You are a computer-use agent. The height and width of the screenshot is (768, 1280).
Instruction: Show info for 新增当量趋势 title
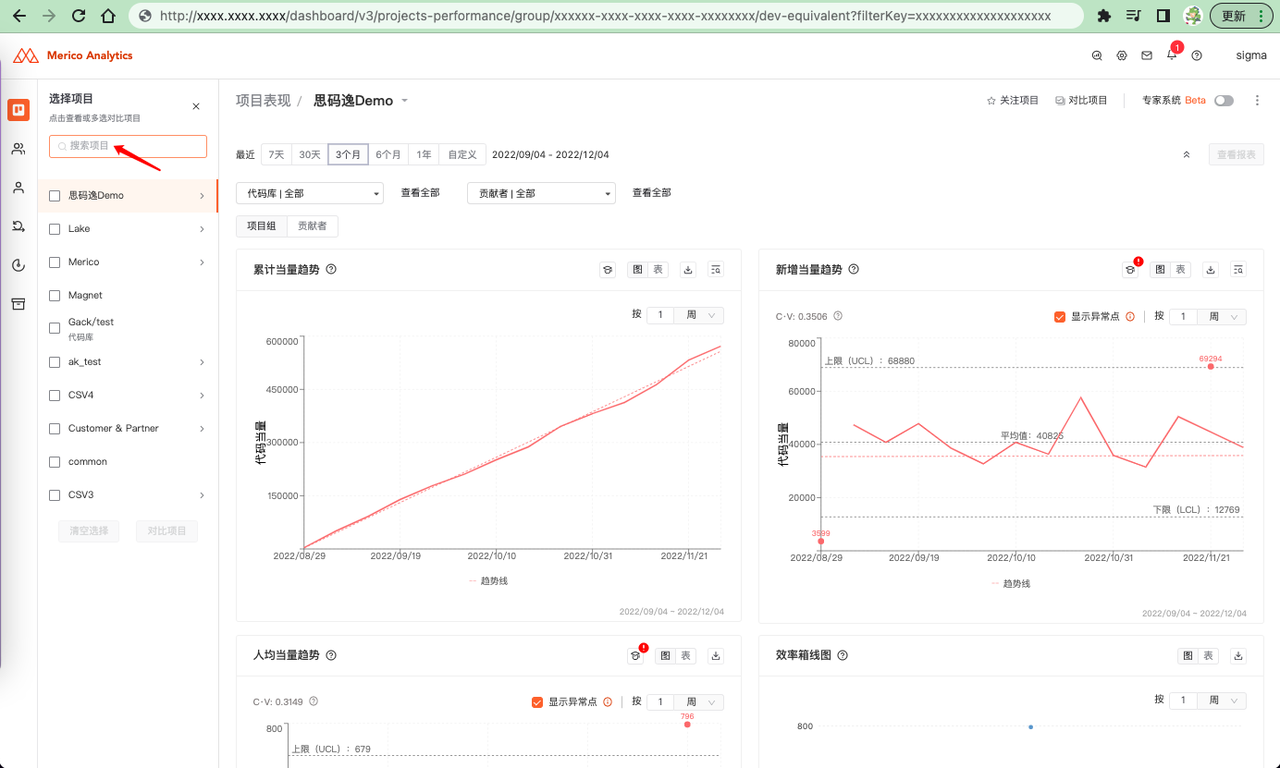point(854,269)
